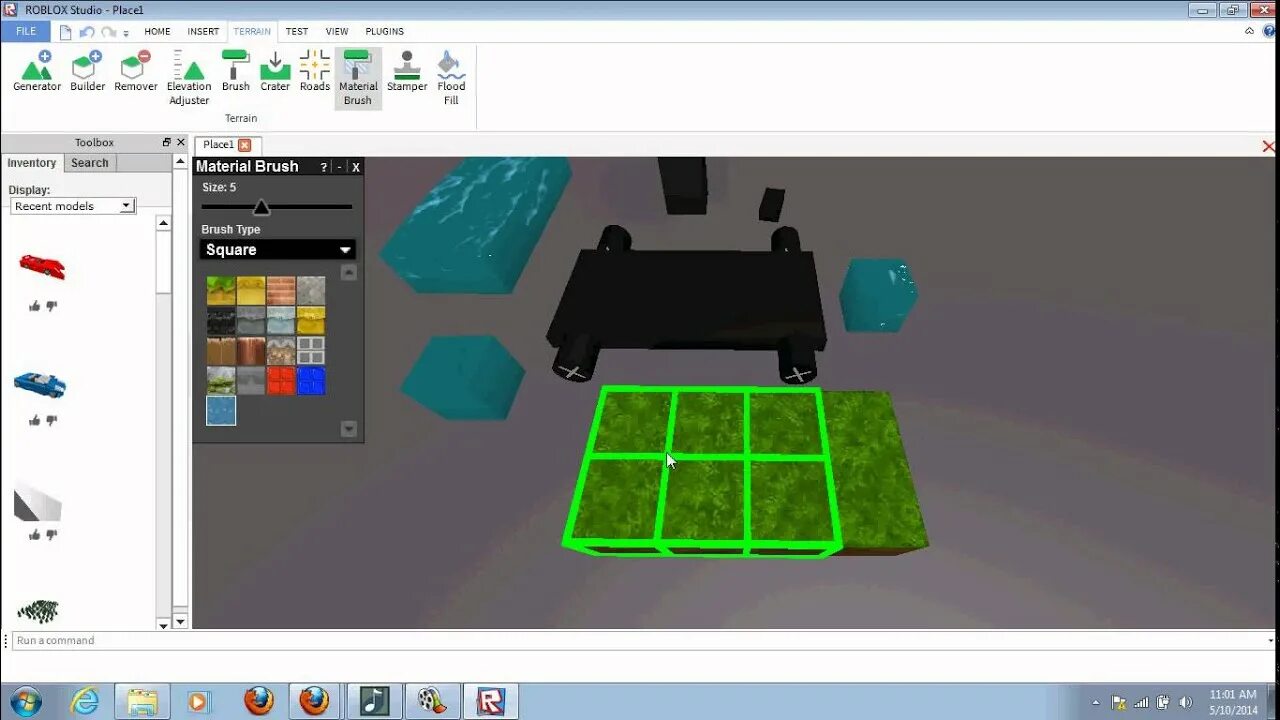Undock the Toolbox panel

[x=167, y=142]
